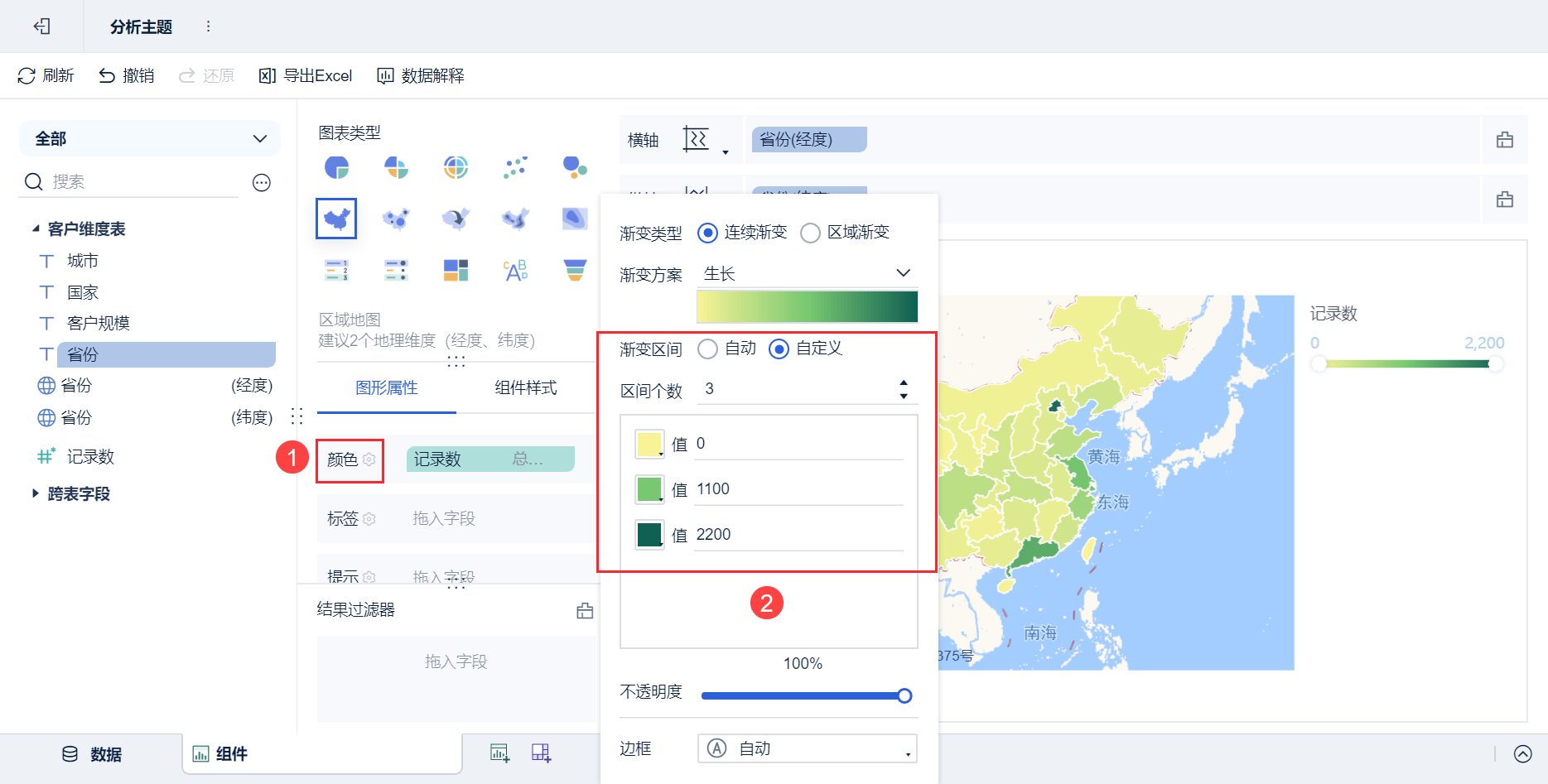Click the back exit icon
Viewport: 1548px width, 784px height.
[x=41, y=26]
